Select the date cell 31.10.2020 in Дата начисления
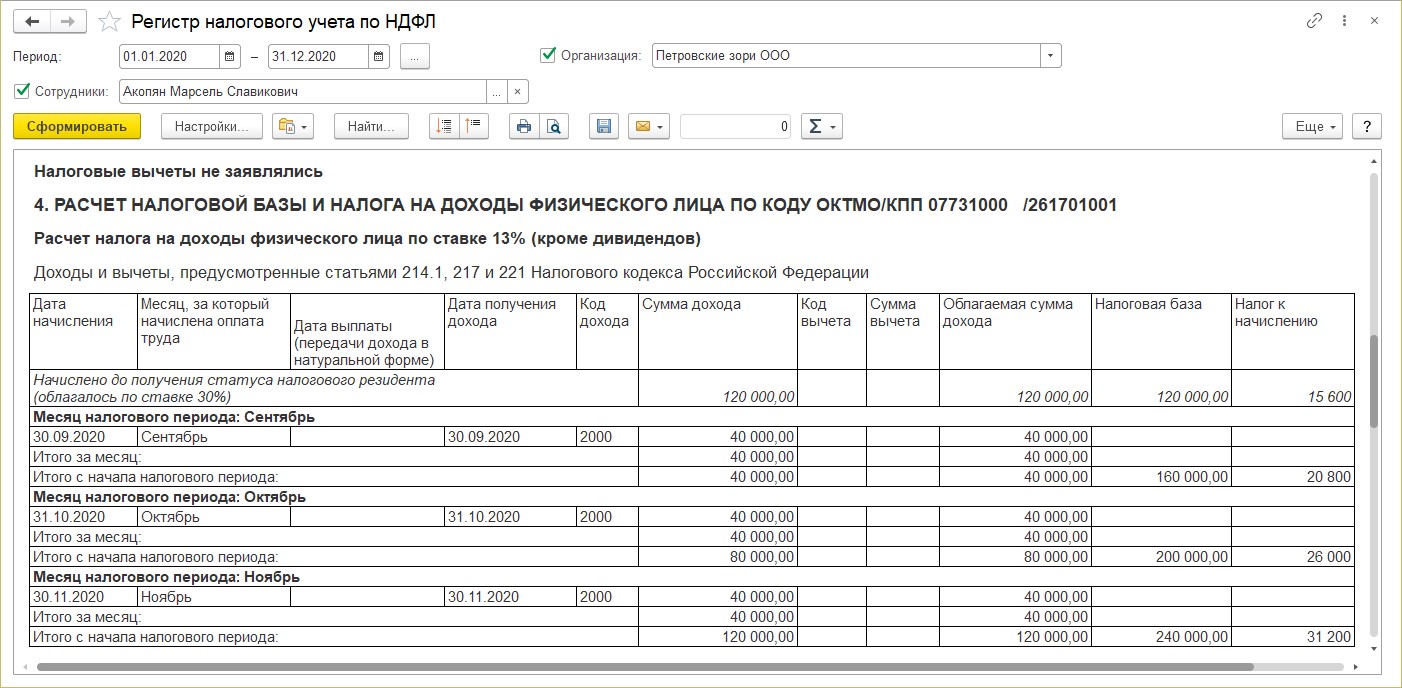The width and height of the screenshot is (1402, 688). (x=83, y=517)
